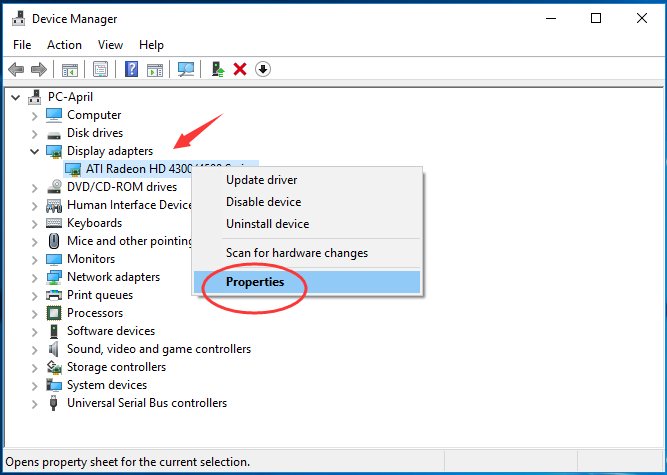The image size is (667, 475).
Task: Click the Properties sheet toolbar icon
Action: coord(100,69)
